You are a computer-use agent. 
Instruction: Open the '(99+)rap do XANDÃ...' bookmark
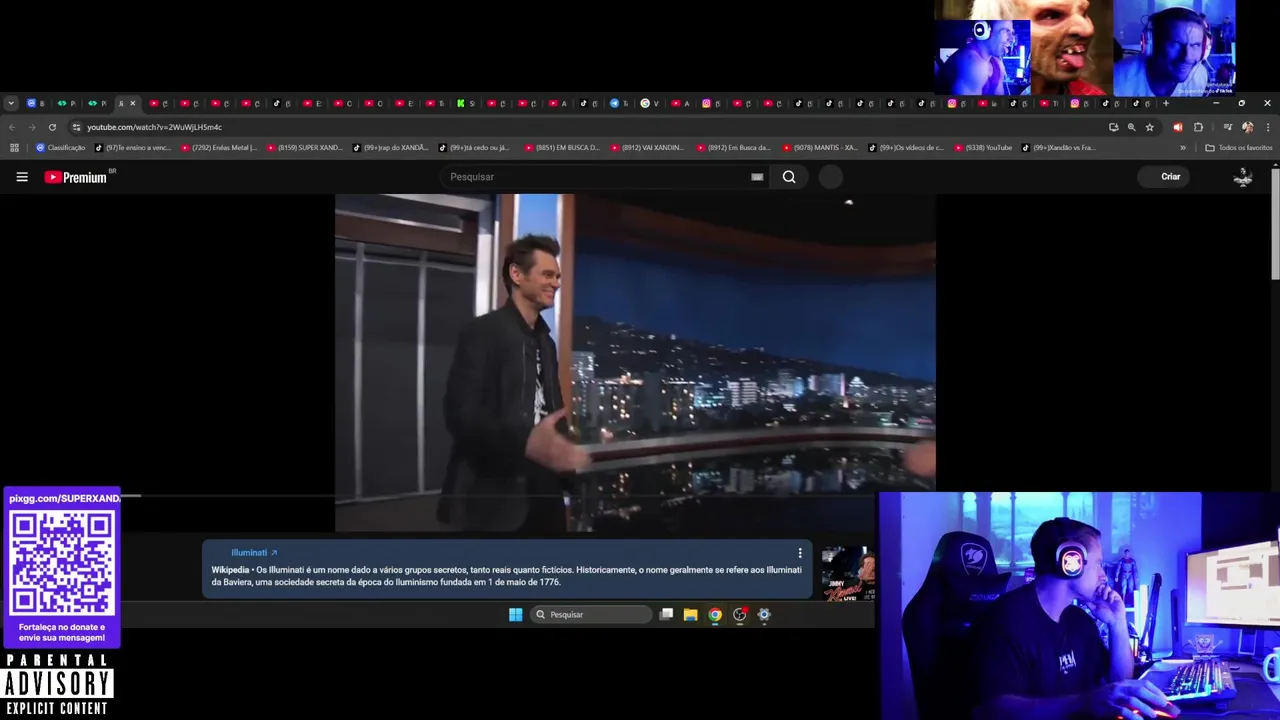tap(390, 148)
